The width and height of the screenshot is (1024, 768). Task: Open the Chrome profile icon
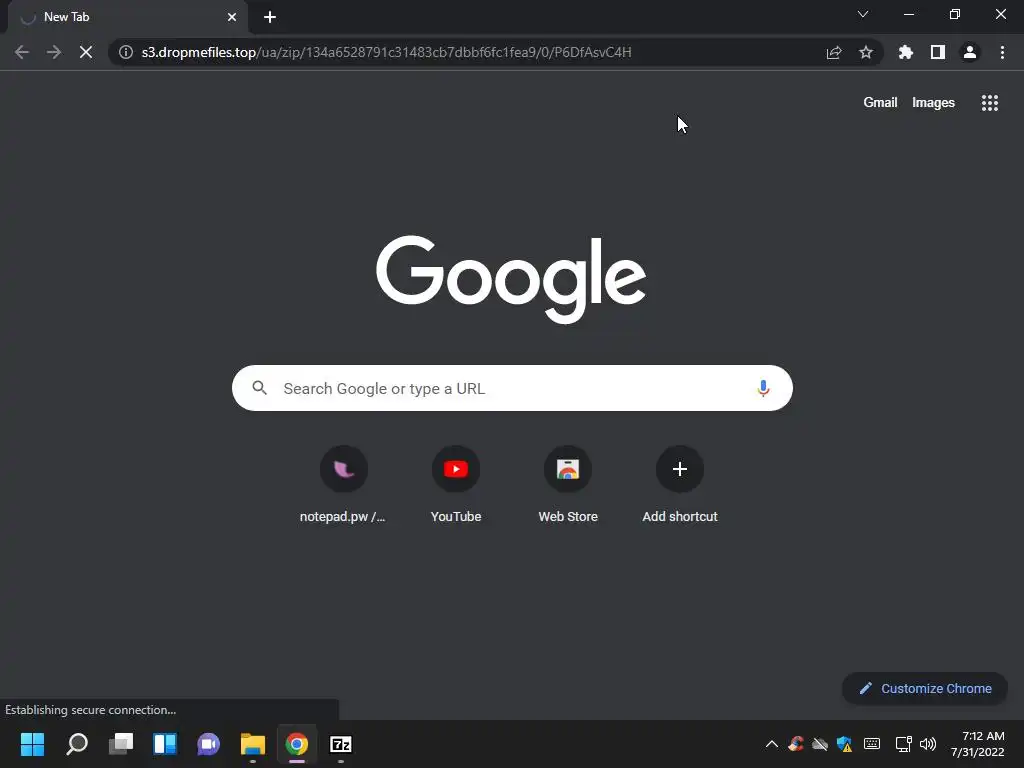coord(970,52)
